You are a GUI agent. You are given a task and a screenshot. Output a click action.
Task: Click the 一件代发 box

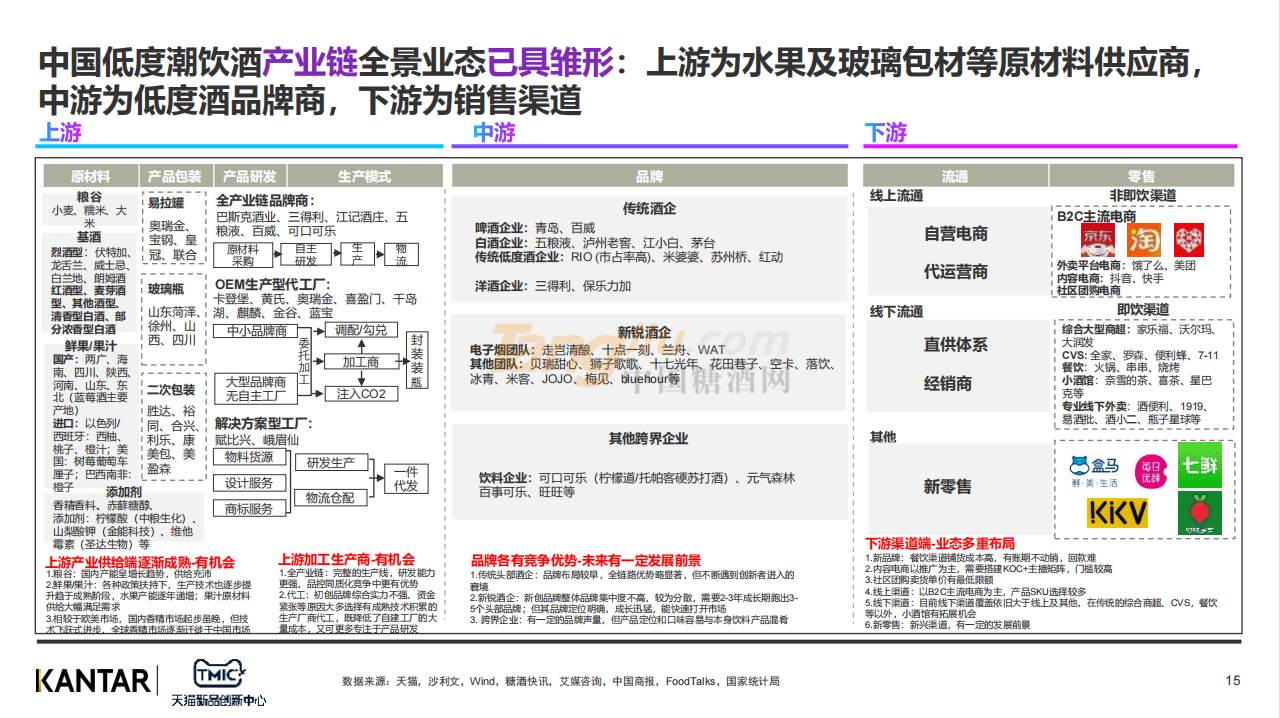click(x=406, y=479)
